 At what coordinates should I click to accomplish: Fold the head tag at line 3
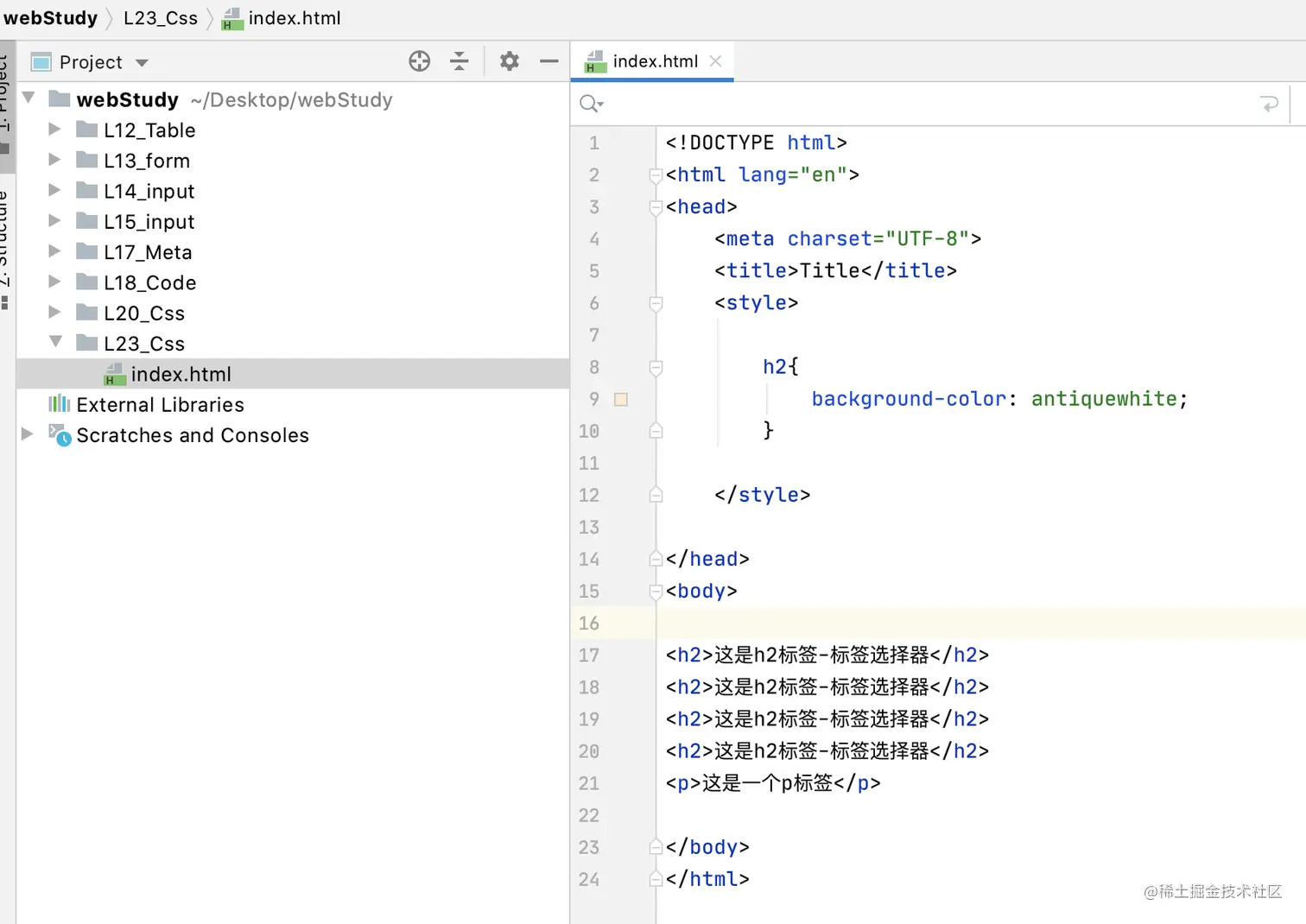[656, 207]
